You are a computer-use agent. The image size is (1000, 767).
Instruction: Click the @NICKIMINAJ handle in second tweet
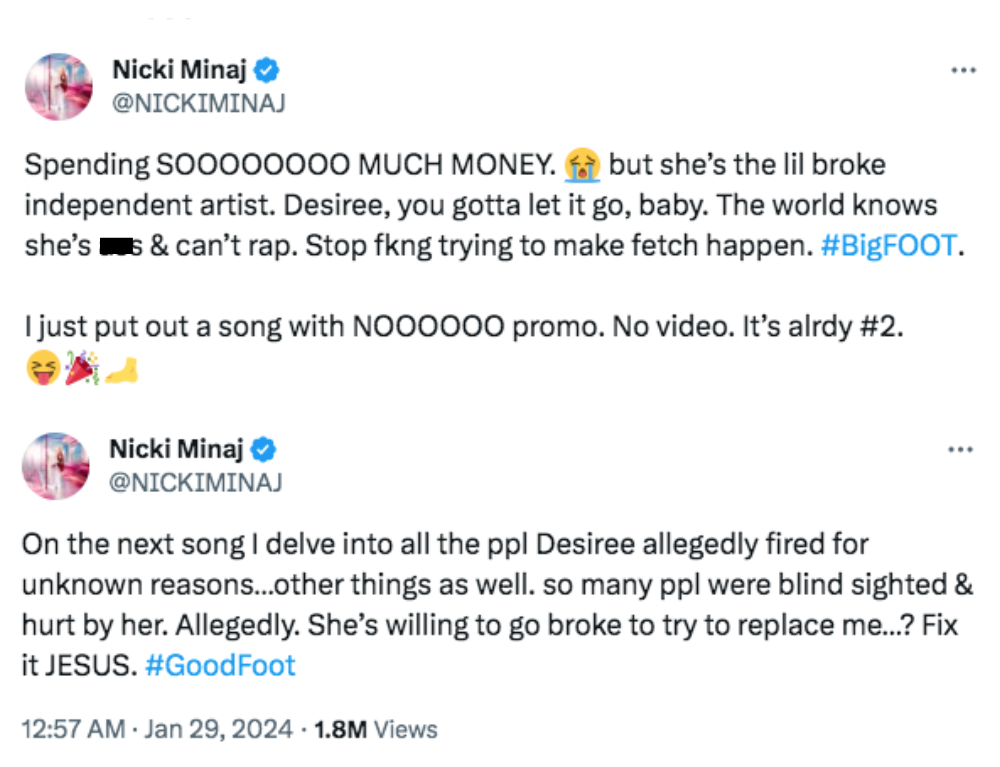[x=196, y=482]
